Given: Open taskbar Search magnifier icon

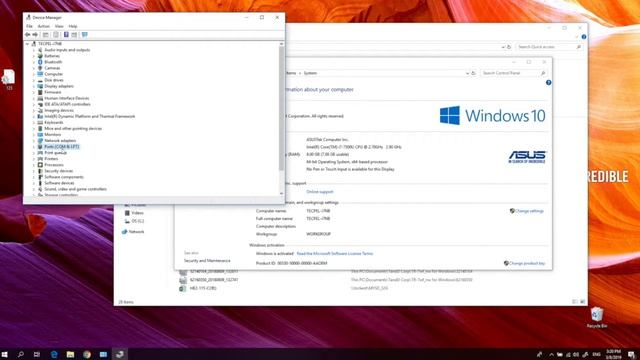Looking at the screenshot, I should click(x=20, y=354).
